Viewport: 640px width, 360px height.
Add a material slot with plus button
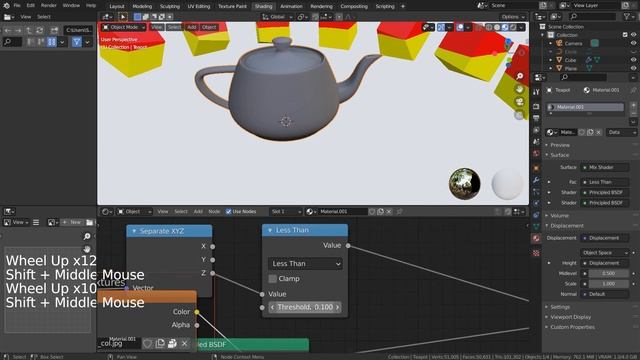click(633, 105)
